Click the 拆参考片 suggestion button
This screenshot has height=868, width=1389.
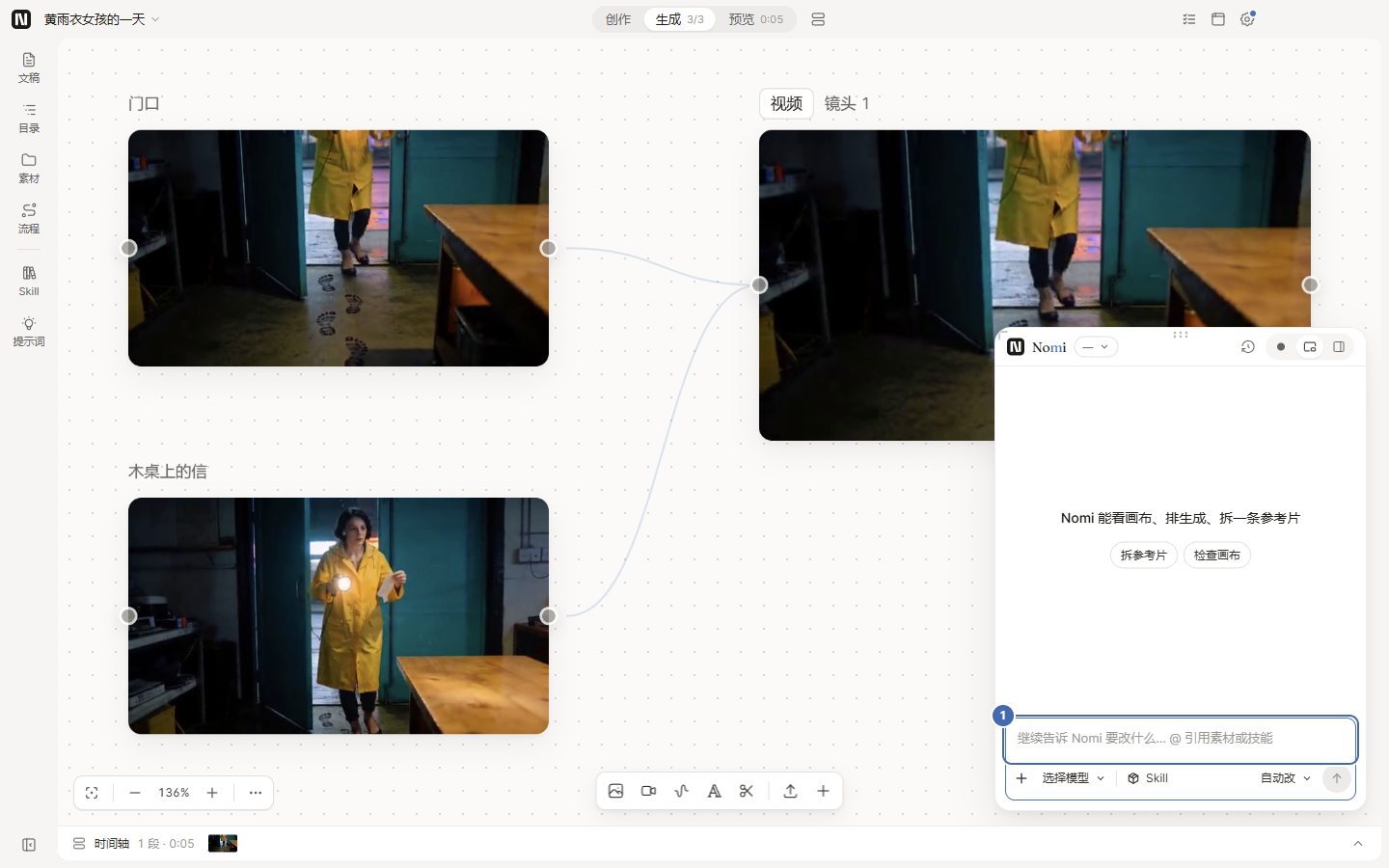[1143, 556]
